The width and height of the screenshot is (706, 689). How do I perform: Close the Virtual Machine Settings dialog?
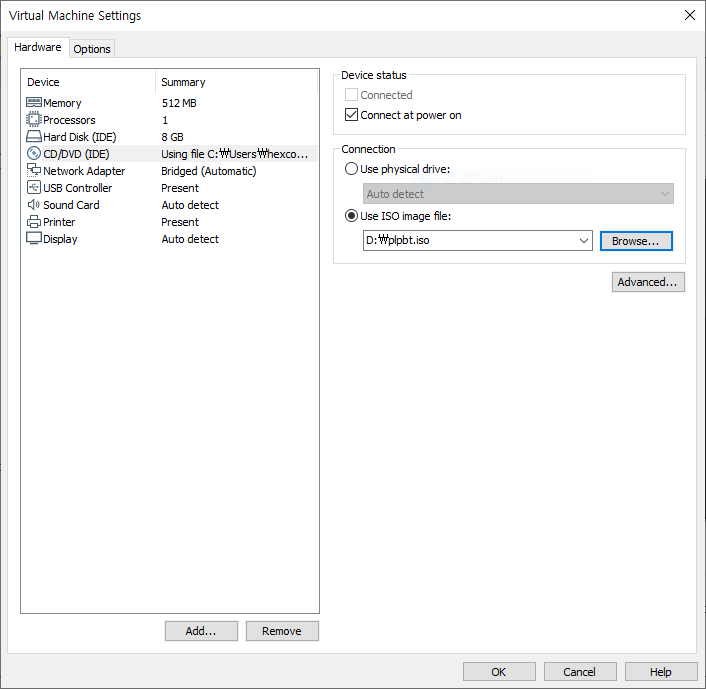point(689,15)
